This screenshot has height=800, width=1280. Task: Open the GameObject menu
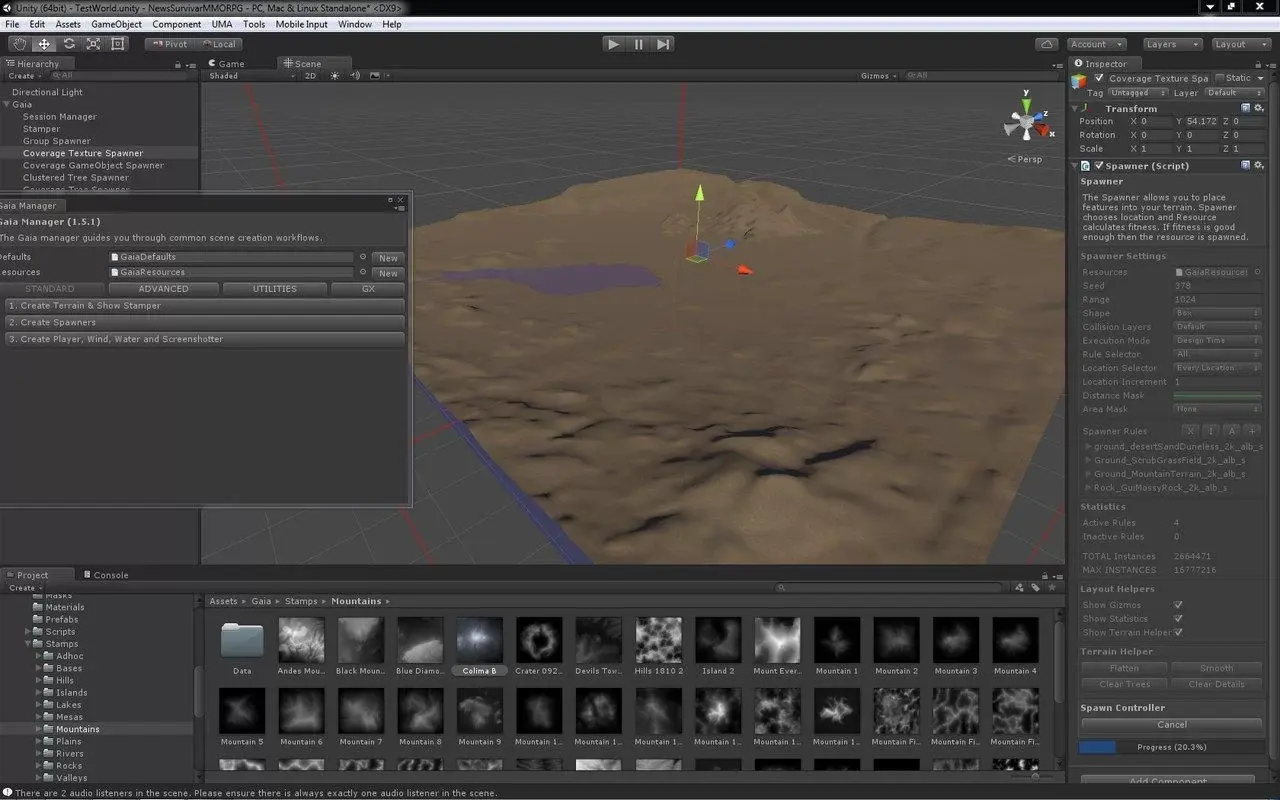pos(118,24)
